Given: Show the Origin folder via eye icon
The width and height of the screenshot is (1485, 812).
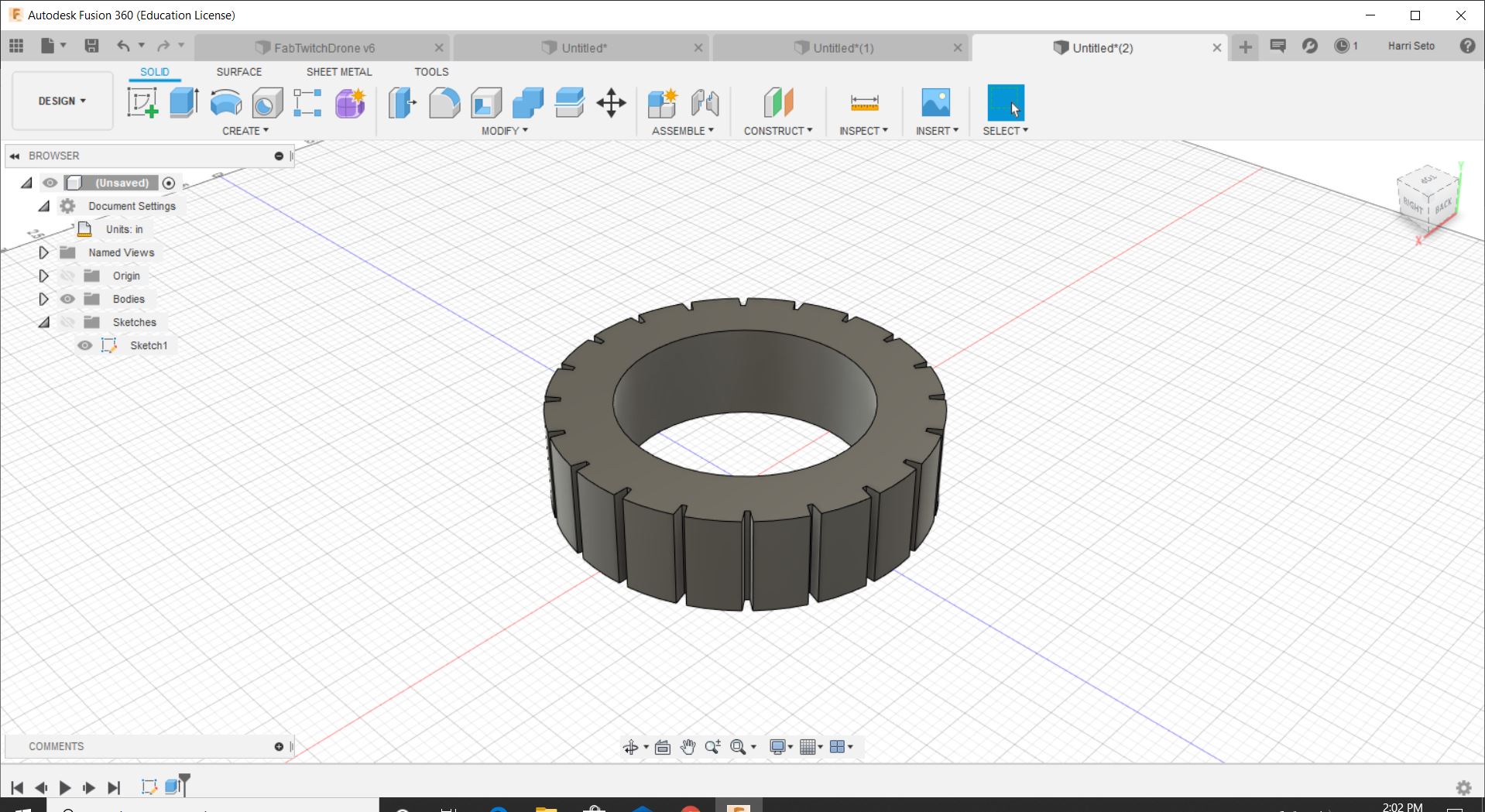Looking at the screenshot, I should 68,276.
